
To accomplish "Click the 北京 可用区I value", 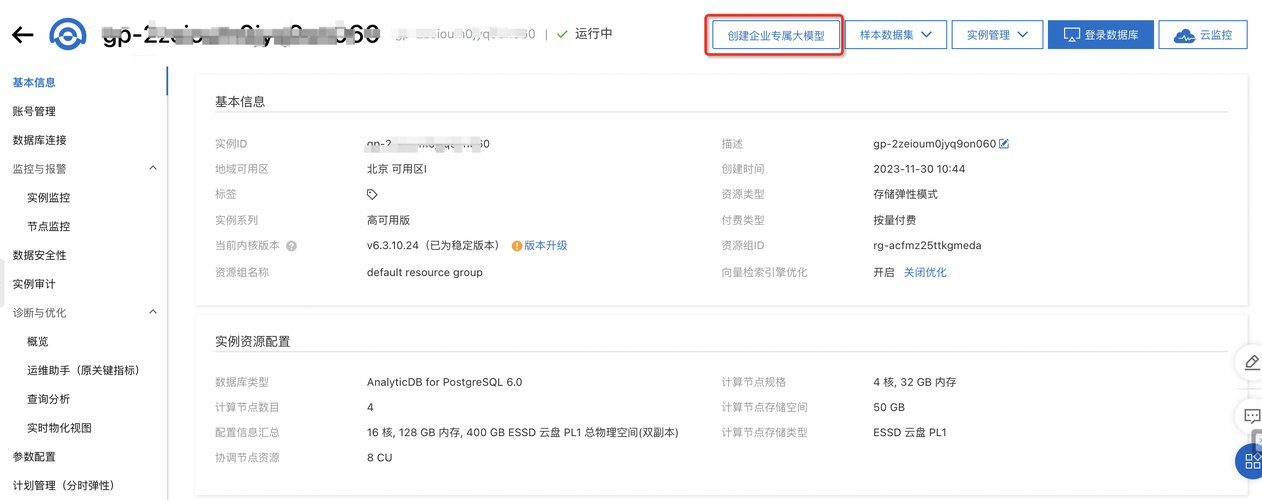I will coord(397,170).
